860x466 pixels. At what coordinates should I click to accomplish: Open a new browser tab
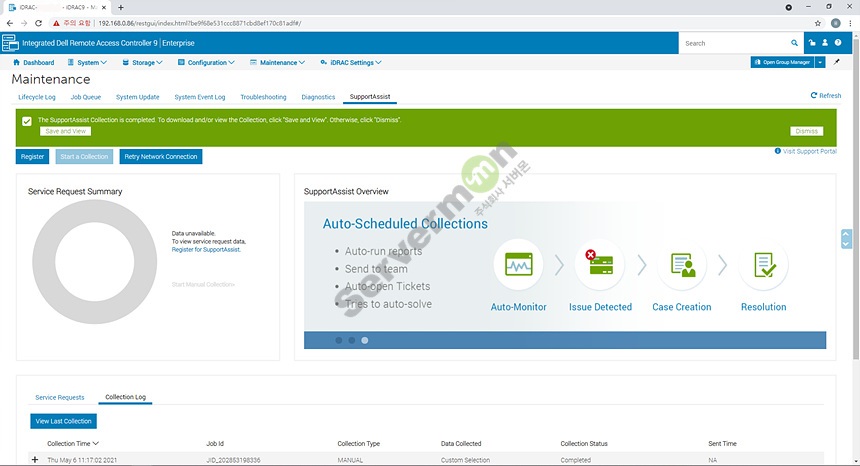(121, 7)
